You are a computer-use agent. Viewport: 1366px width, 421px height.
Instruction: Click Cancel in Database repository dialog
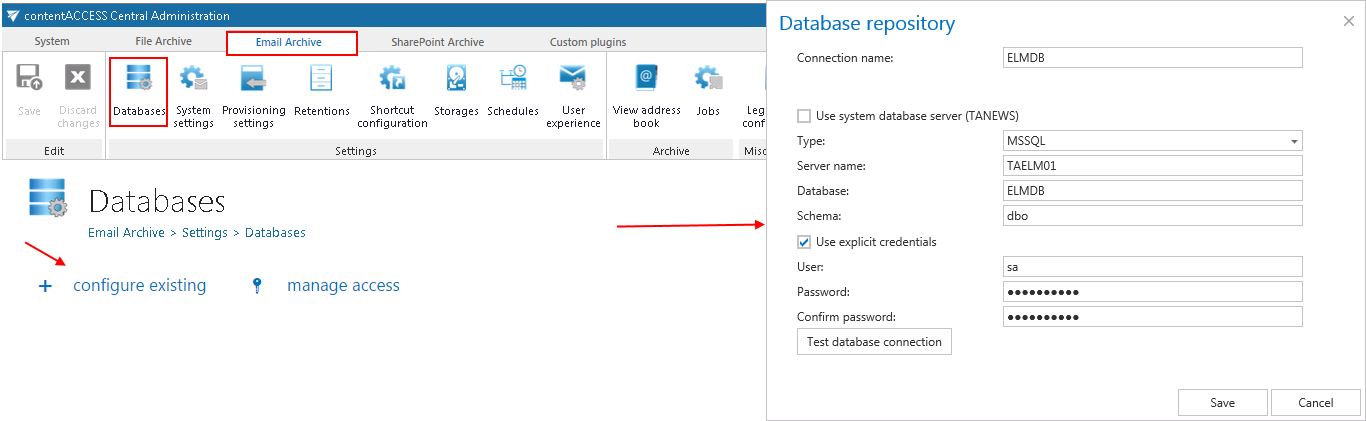[x=1315, y=403]
